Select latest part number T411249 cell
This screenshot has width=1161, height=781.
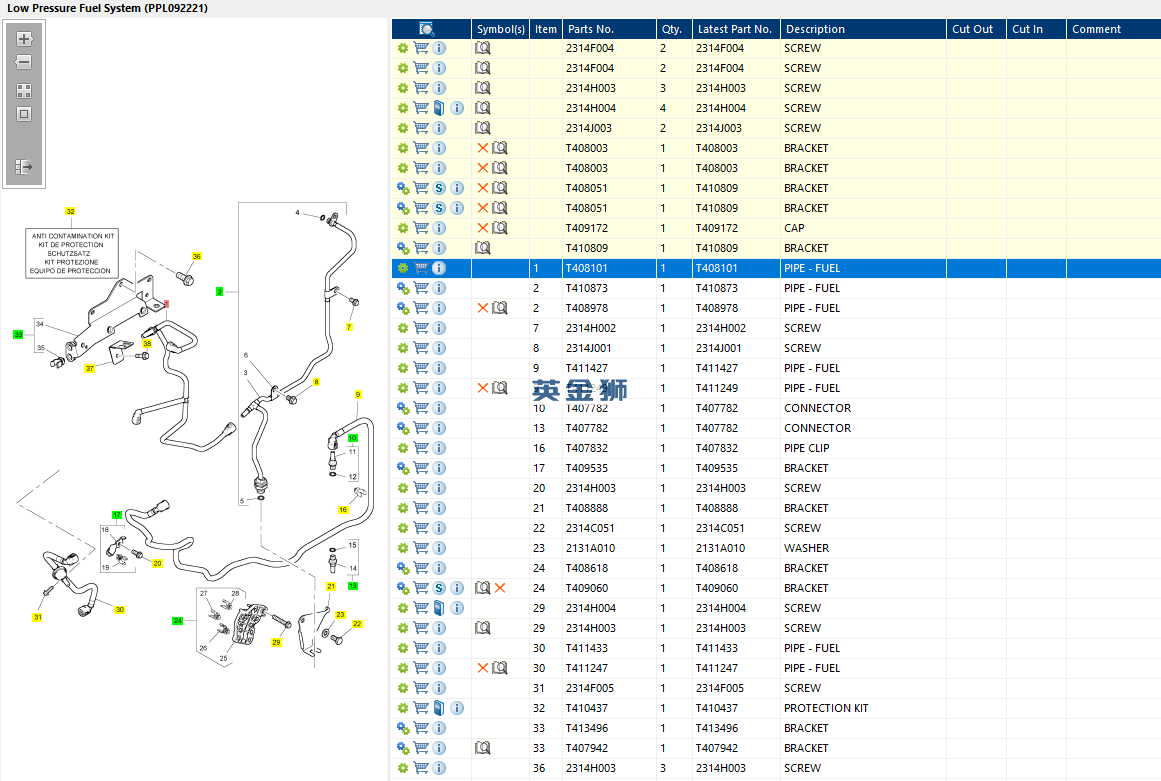coord(736,388)
